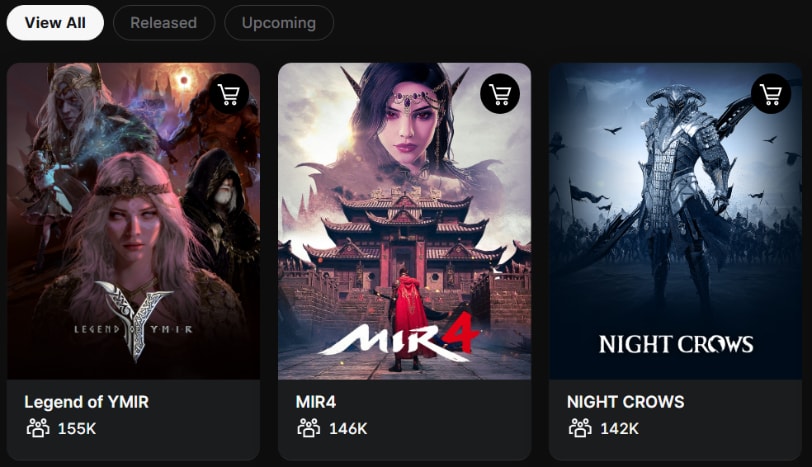The image size is (812, 467).
Task: Open the MIR4 cover artwork
Action: (x=404, y=221)
